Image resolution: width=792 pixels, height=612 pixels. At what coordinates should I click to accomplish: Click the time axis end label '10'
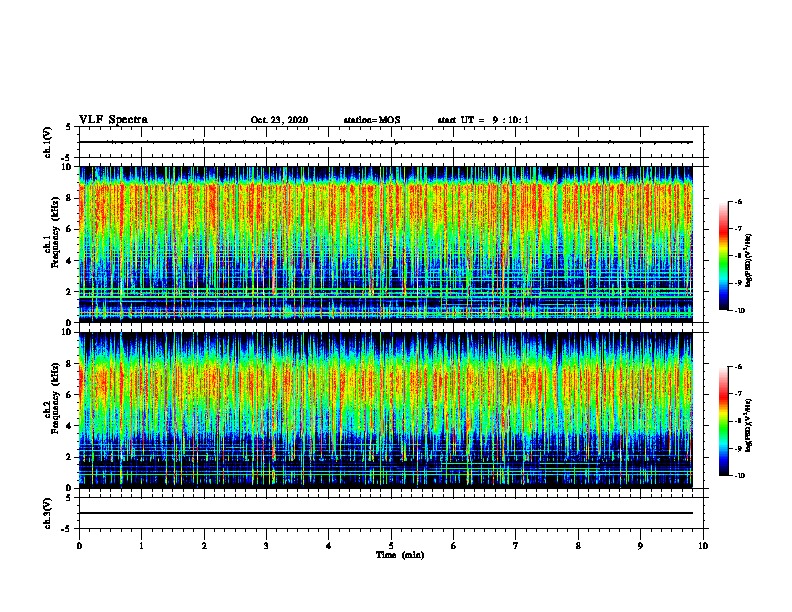[703, 546]
